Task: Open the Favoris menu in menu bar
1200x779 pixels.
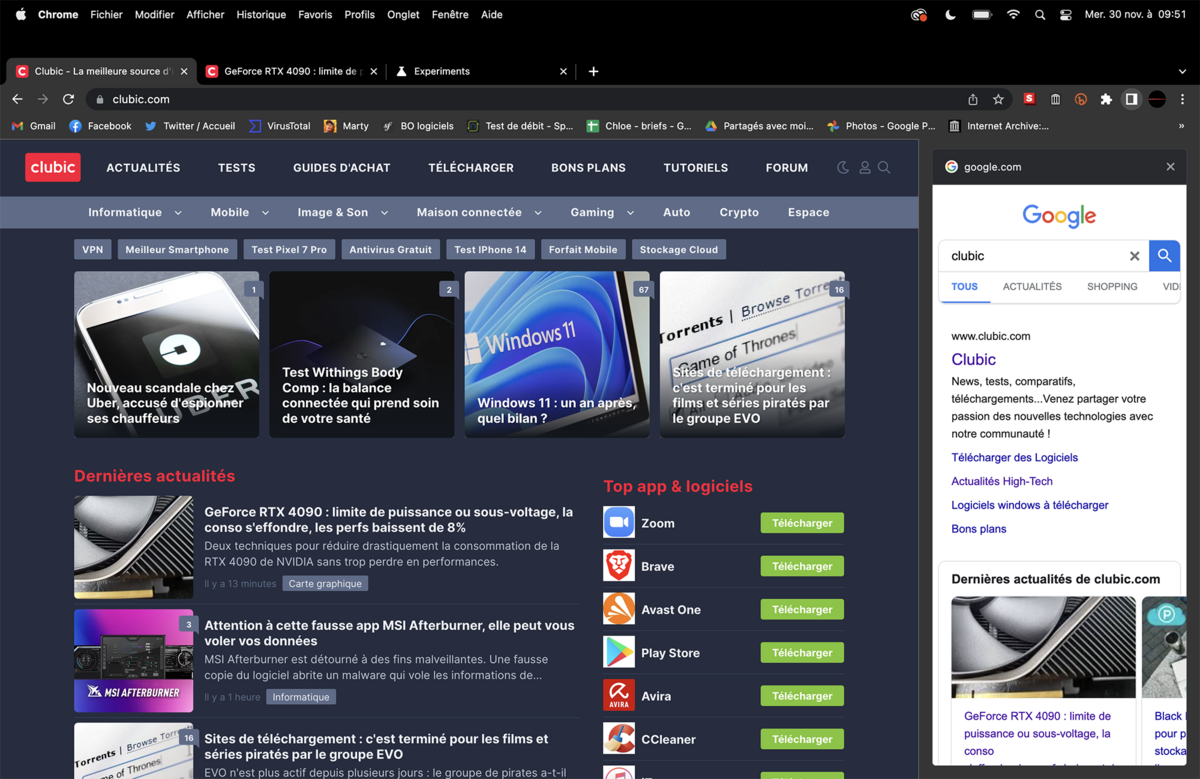Action: tap(315, 15)
